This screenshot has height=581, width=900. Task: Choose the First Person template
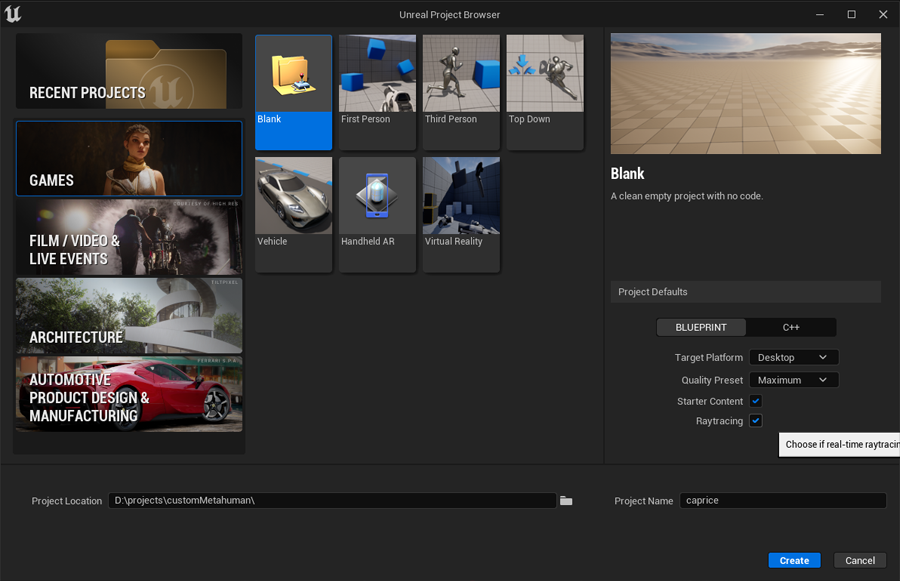[x=377, y=92]
